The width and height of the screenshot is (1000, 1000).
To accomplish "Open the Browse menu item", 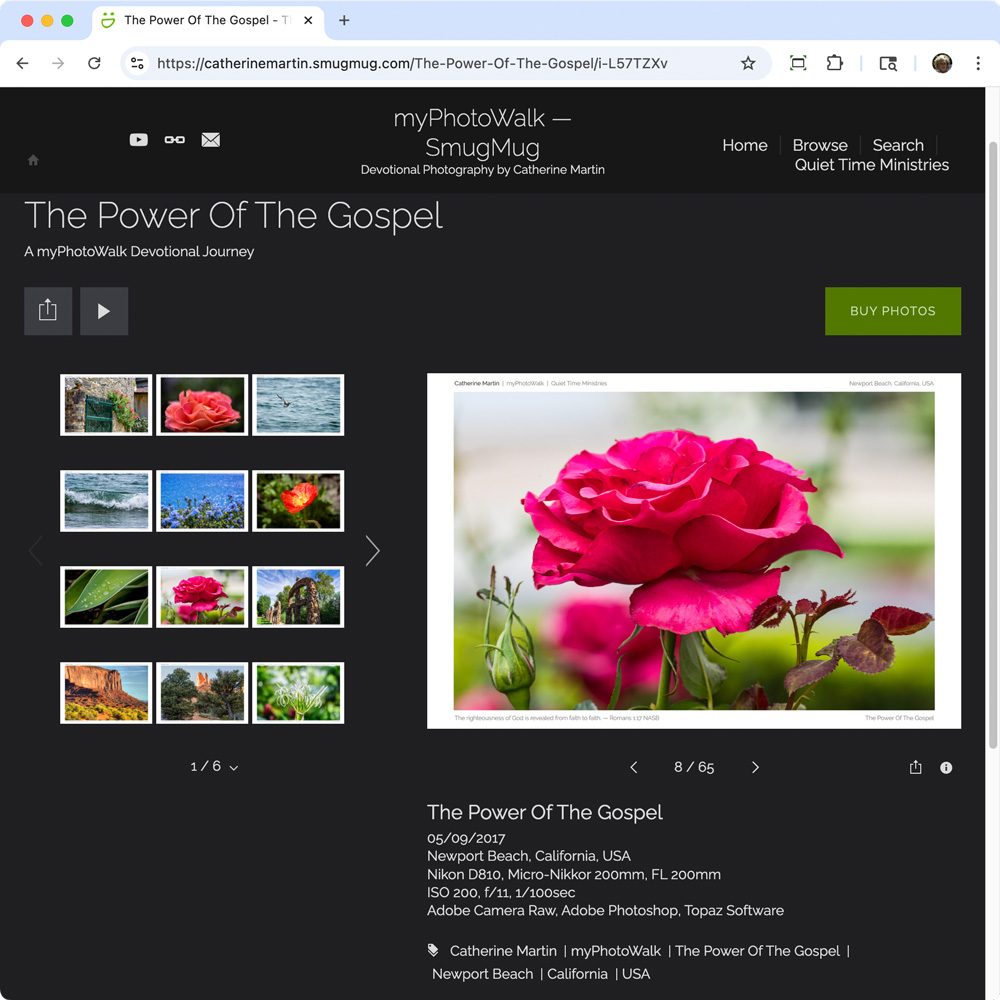I will (820, 145).
